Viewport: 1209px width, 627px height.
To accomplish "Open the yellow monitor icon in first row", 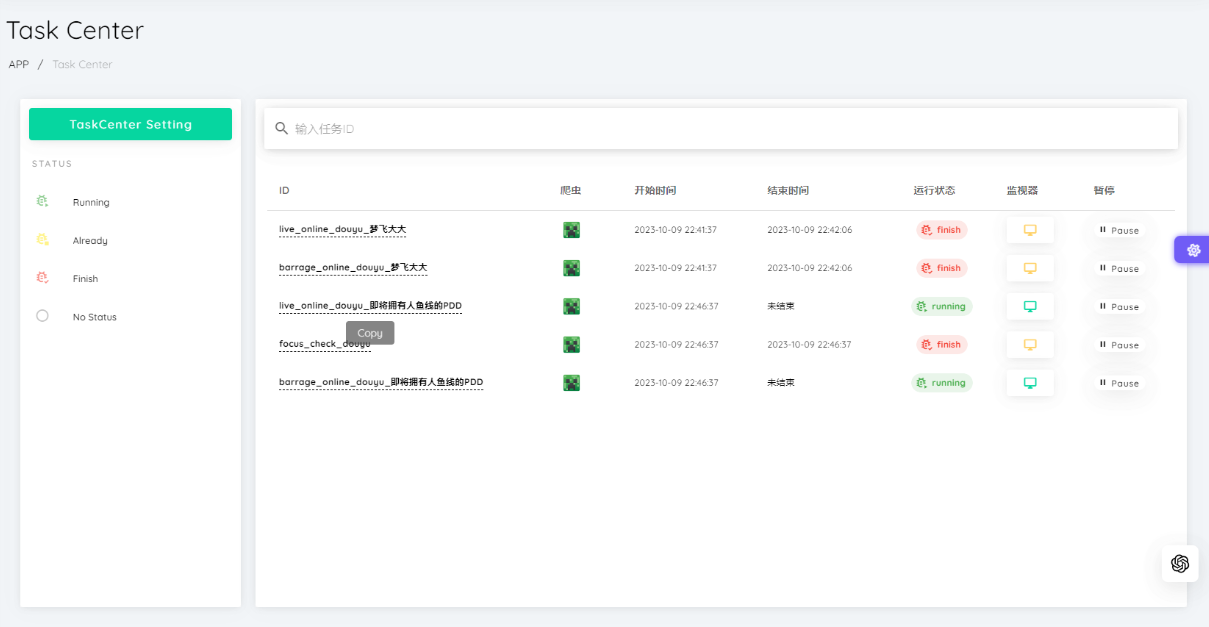I will 1030,230.
